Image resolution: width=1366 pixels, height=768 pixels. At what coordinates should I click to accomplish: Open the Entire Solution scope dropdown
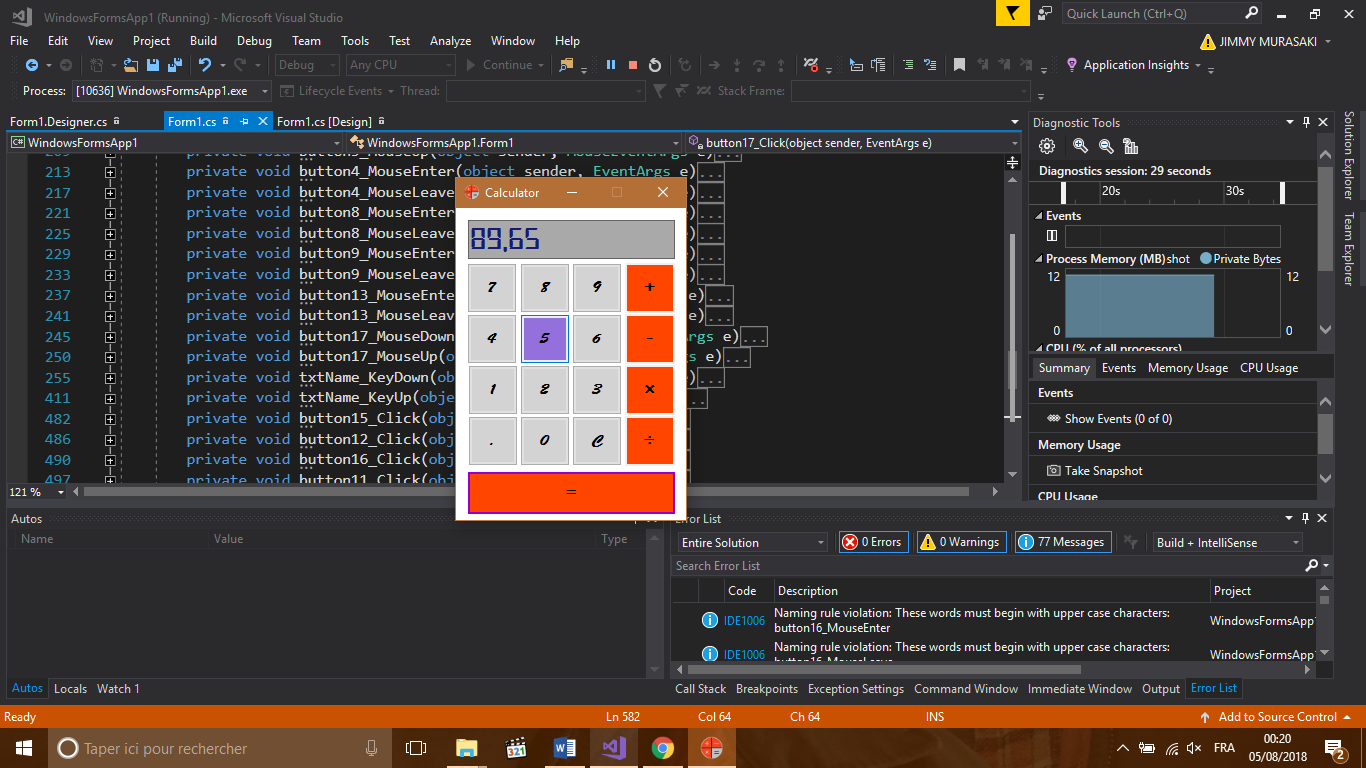click(752, 542)
